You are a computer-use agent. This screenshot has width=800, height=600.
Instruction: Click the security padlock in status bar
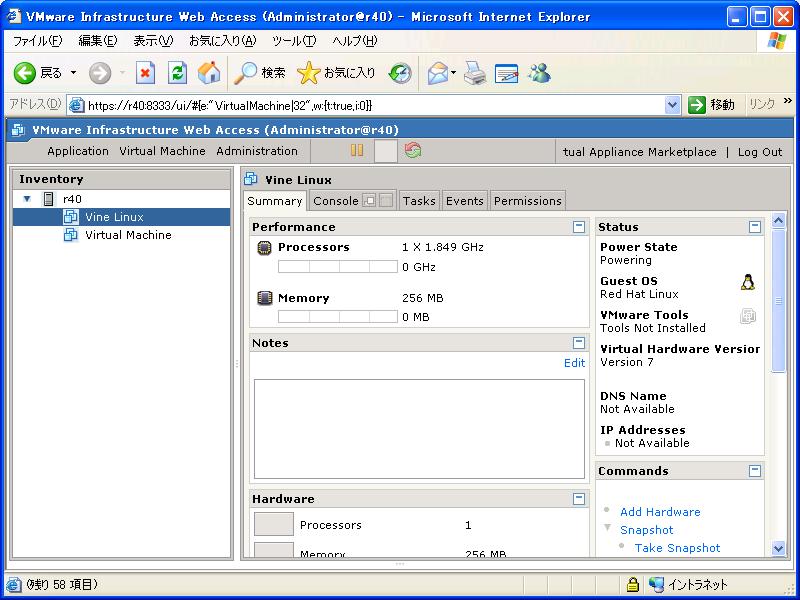[633, 584]
